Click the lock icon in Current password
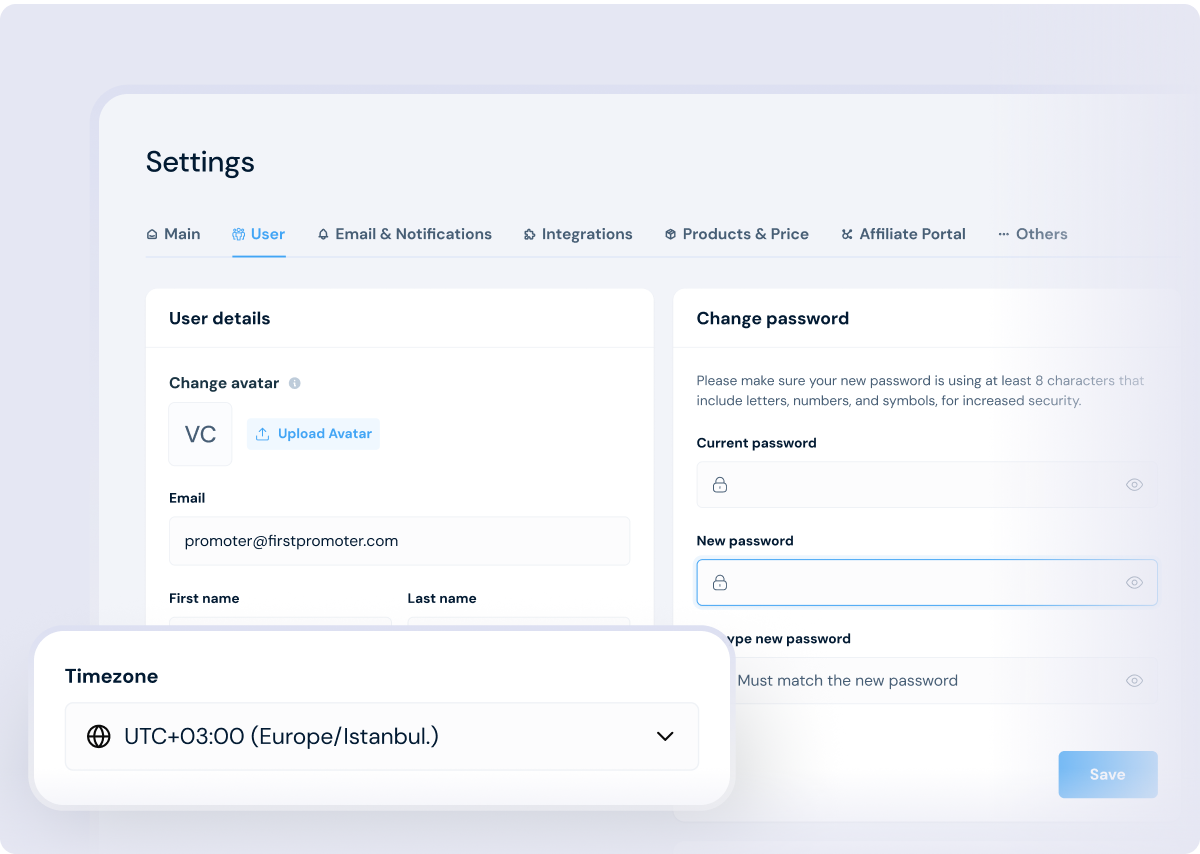Screen dimensions: 1200x854 720,485
